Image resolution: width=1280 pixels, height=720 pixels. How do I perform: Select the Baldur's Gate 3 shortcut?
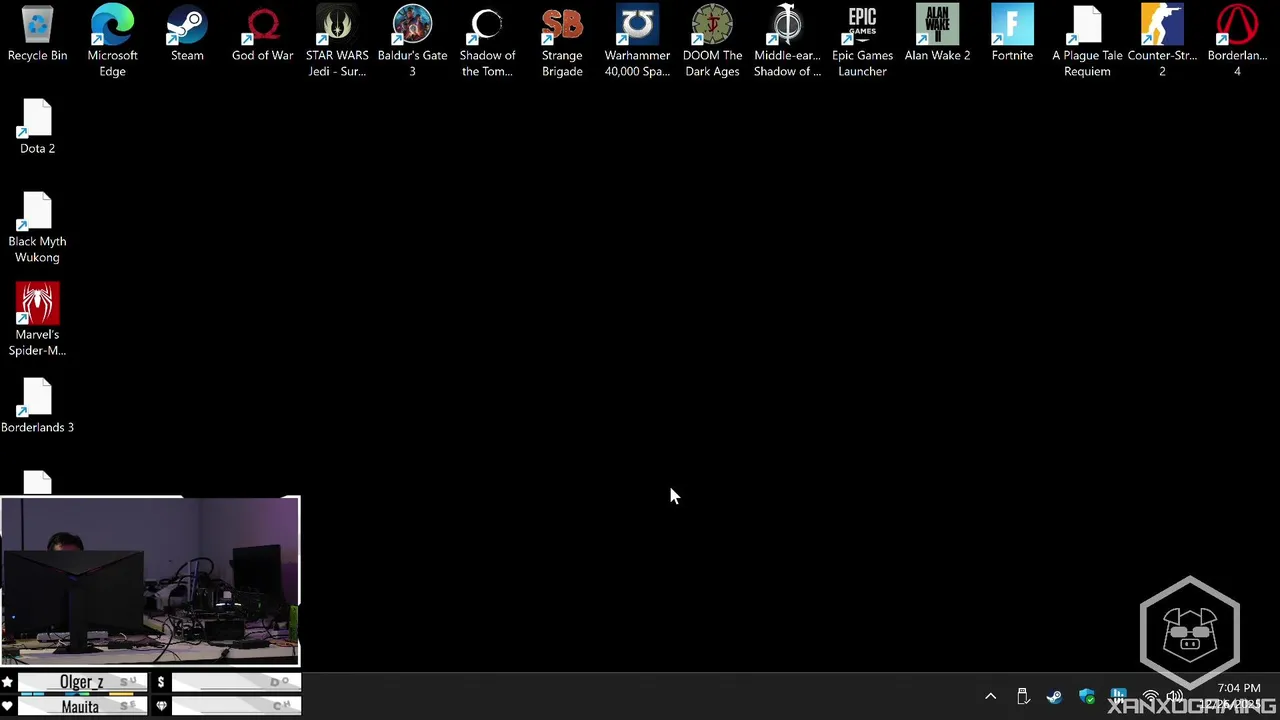[412, 40]
